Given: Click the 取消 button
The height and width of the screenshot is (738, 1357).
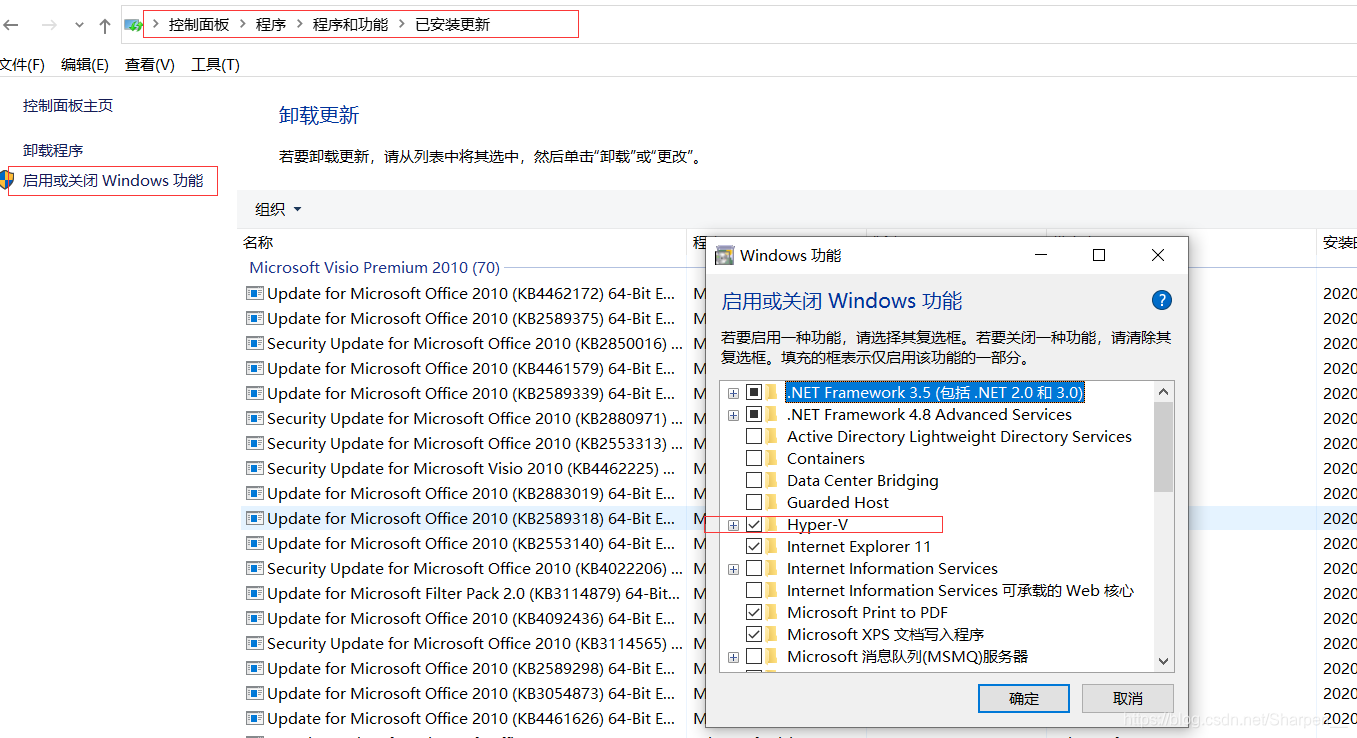Looking at the screenshot, I should [1128, 698].
